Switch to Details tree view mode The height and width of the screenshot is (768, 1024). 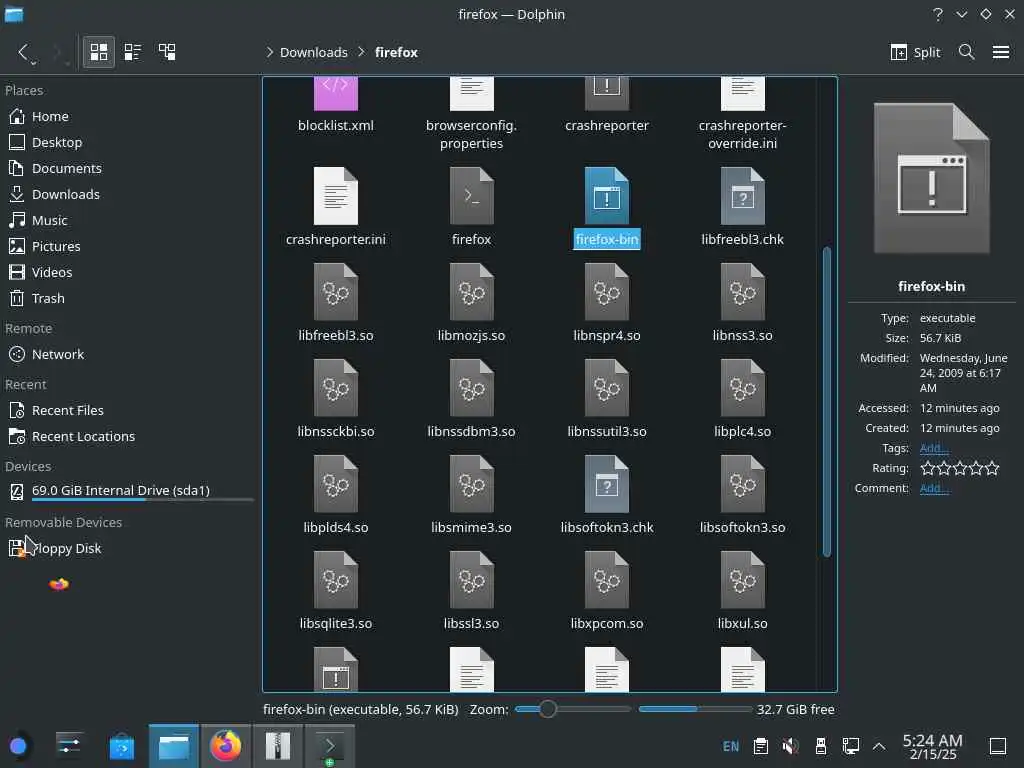coord(167,52)
